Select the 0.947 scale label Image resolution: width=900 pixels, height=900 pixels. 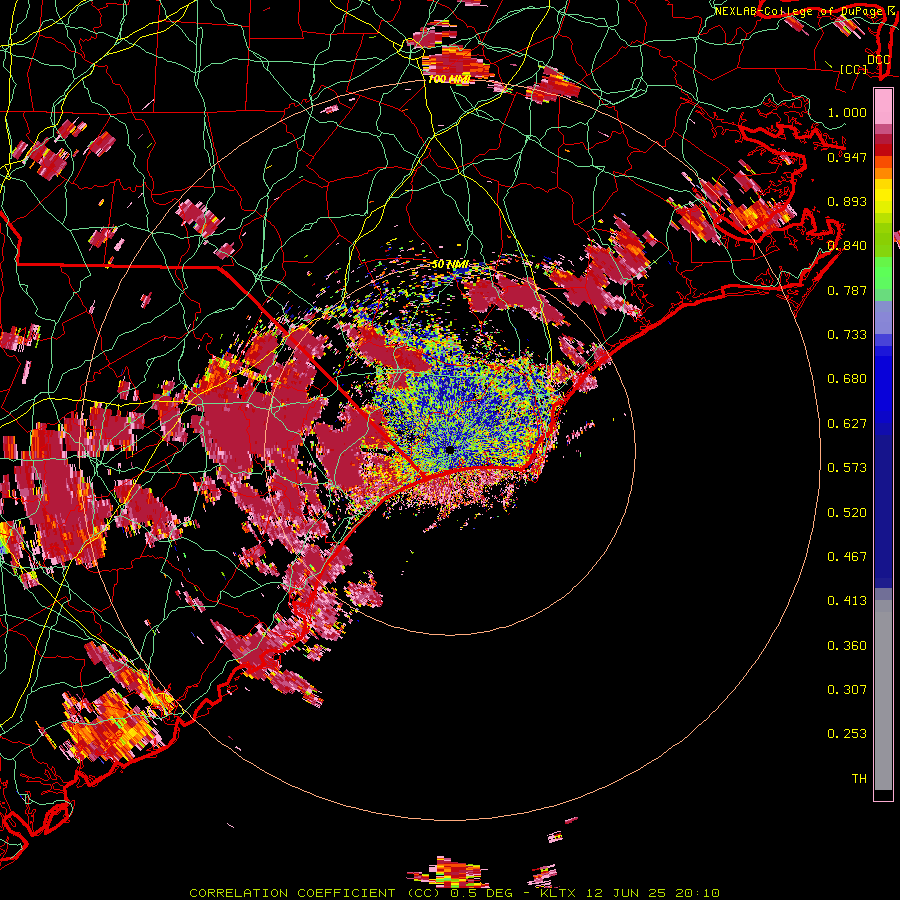[x=847, y=157]
